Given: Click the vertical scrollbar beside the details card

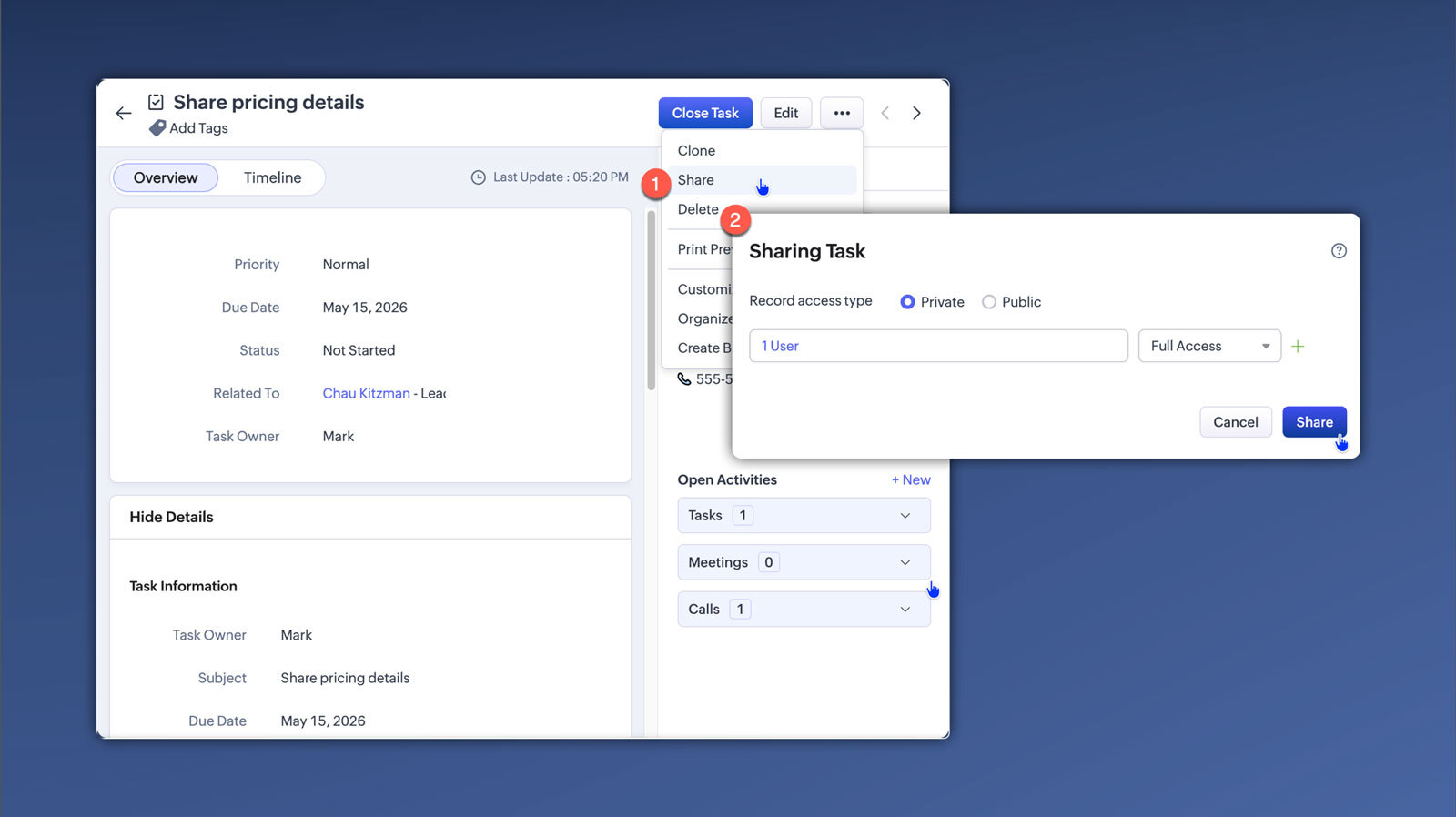Looking at the screenshot, I should (651, 300).
